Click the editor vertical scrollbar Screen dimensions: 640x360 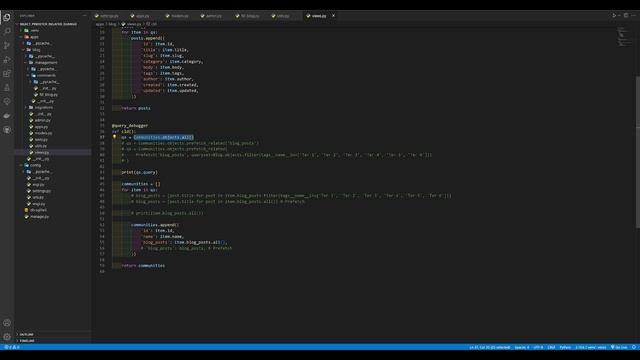(x=638, y=152)
